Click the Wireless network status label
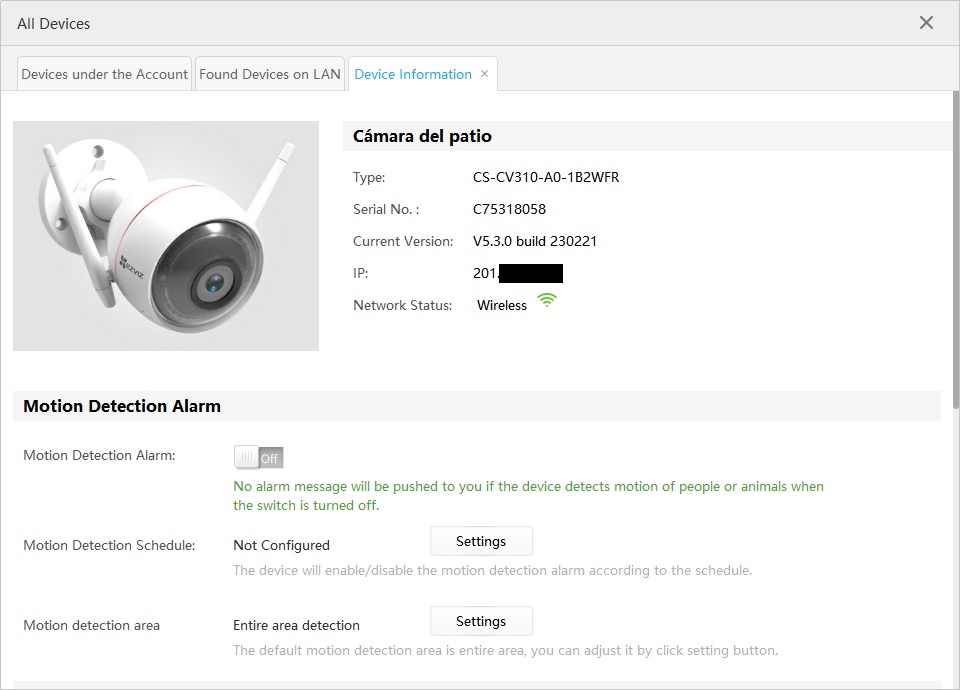 501,305
